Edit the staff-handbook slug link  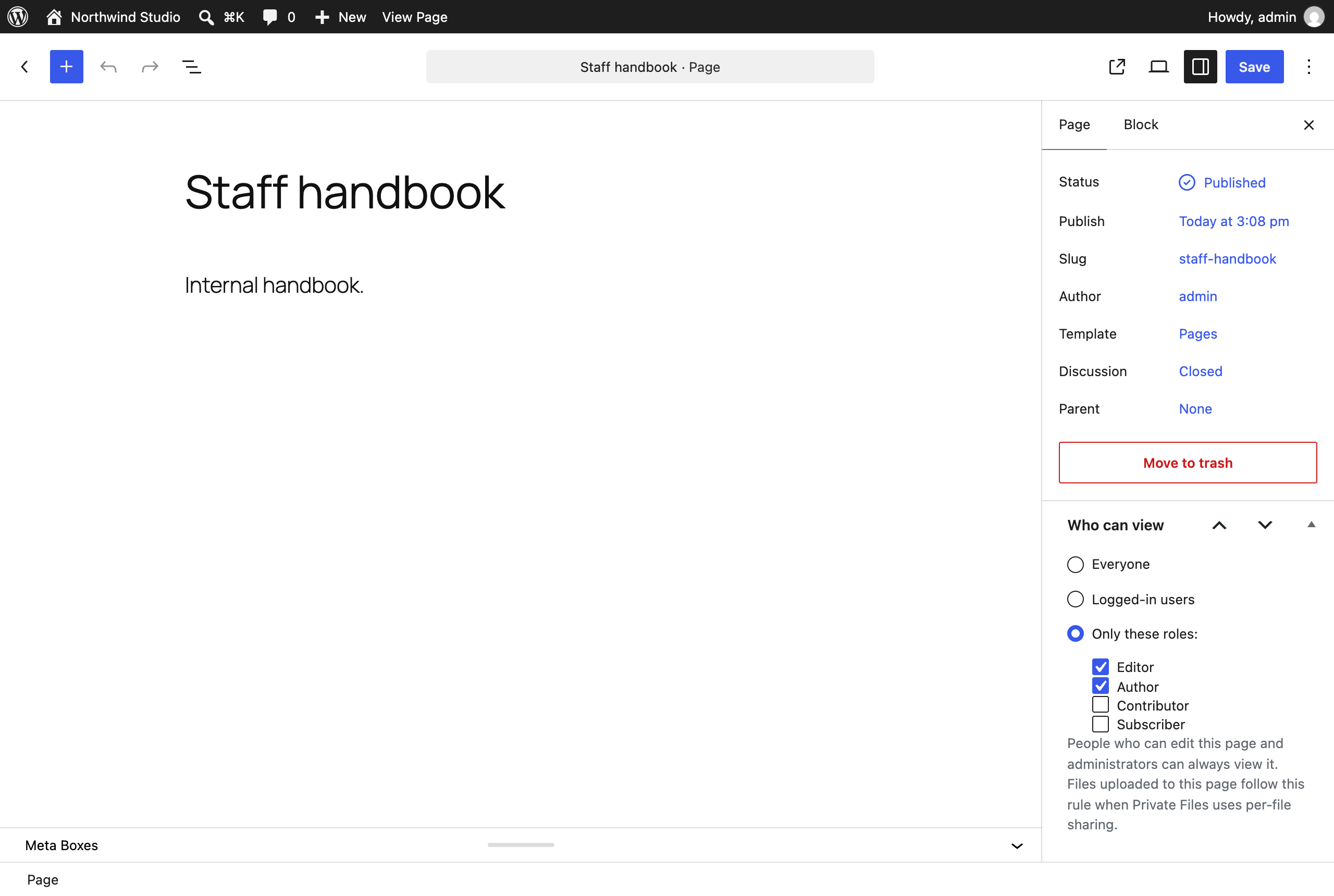(x=1227, y=259)
